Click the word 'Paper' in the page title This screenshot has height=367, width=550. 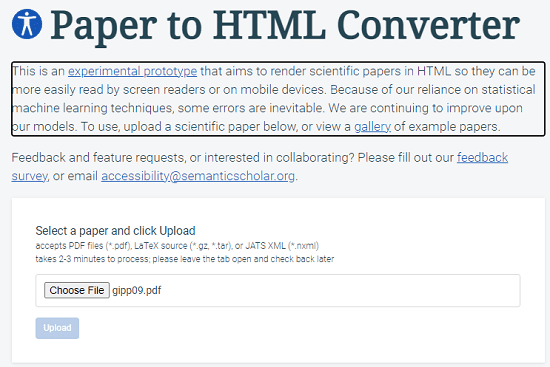coord(103,25)
